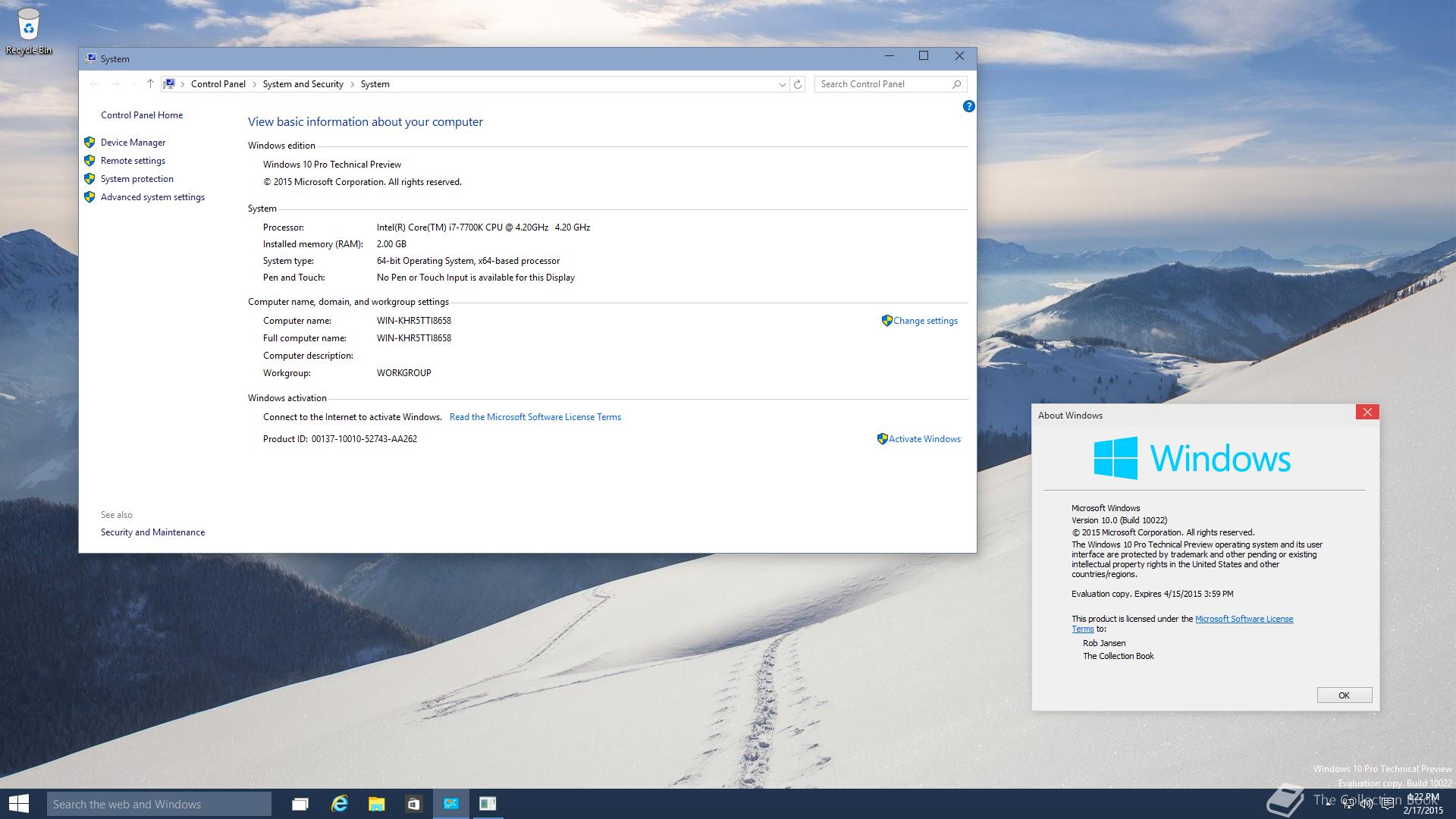Show hidden tray icons arrow
1456x819 pixels.
point(1329,804)
